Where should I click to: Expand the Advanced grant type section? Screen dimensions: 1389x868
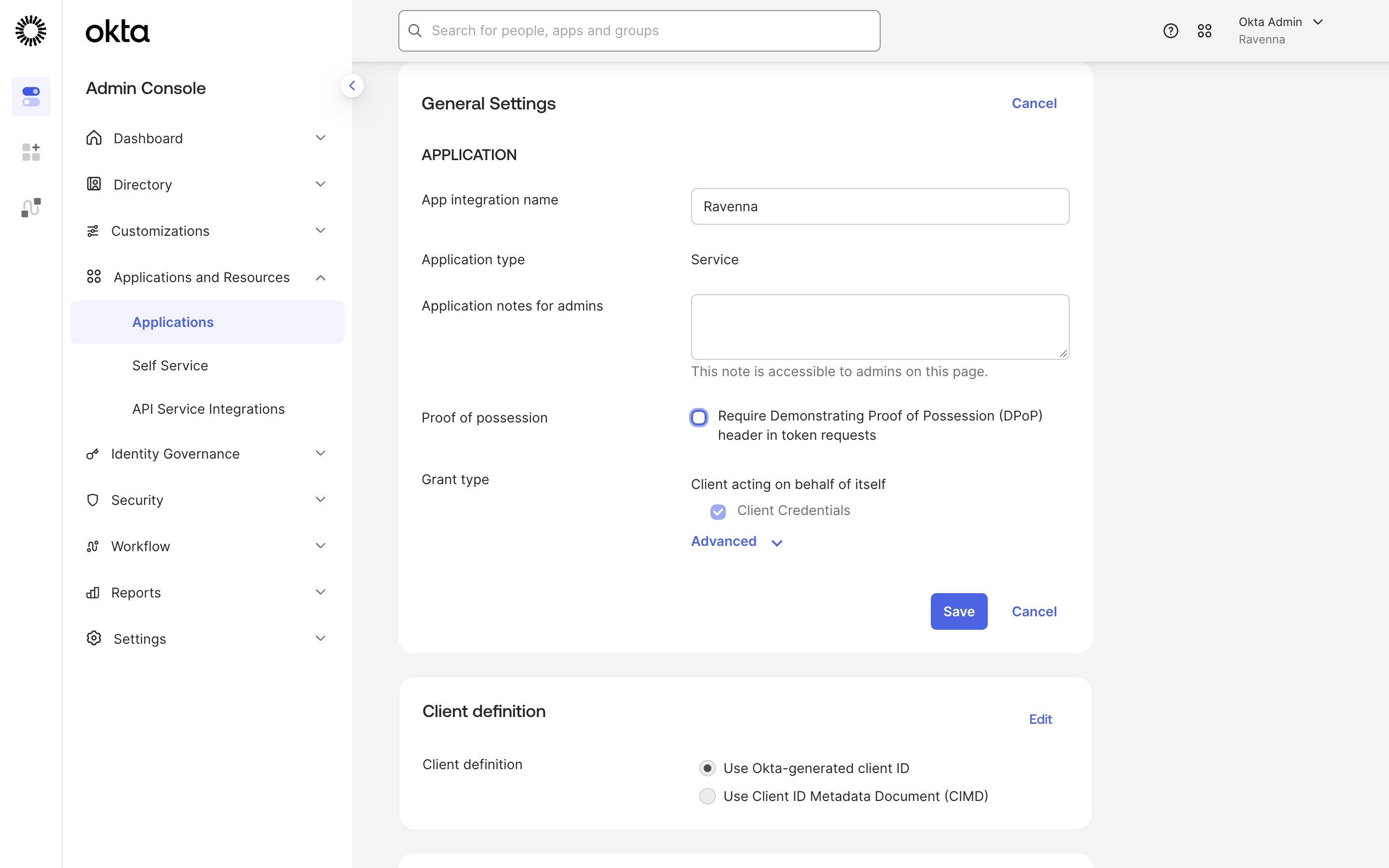[736, 542]
